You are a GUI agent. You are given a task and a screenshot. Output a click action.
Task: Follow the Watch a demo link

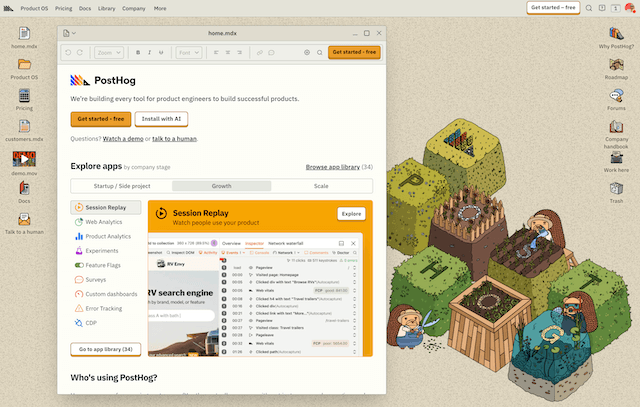[x=123, y=139]
